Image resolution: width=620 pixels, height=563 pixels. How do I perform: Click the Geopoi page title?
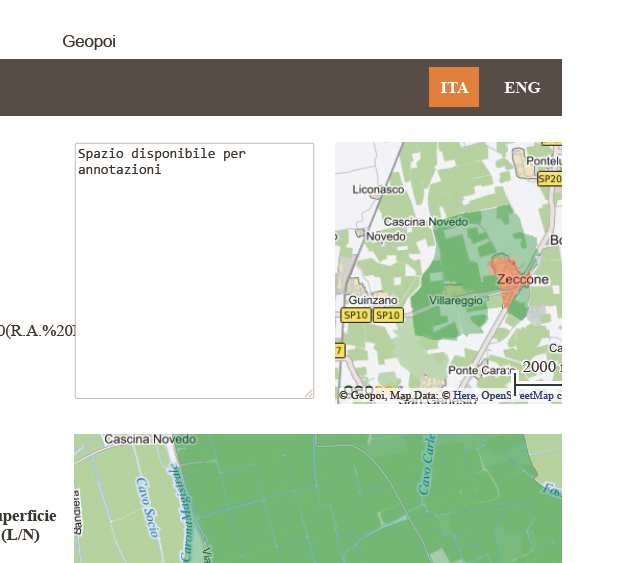coord(89,41)
